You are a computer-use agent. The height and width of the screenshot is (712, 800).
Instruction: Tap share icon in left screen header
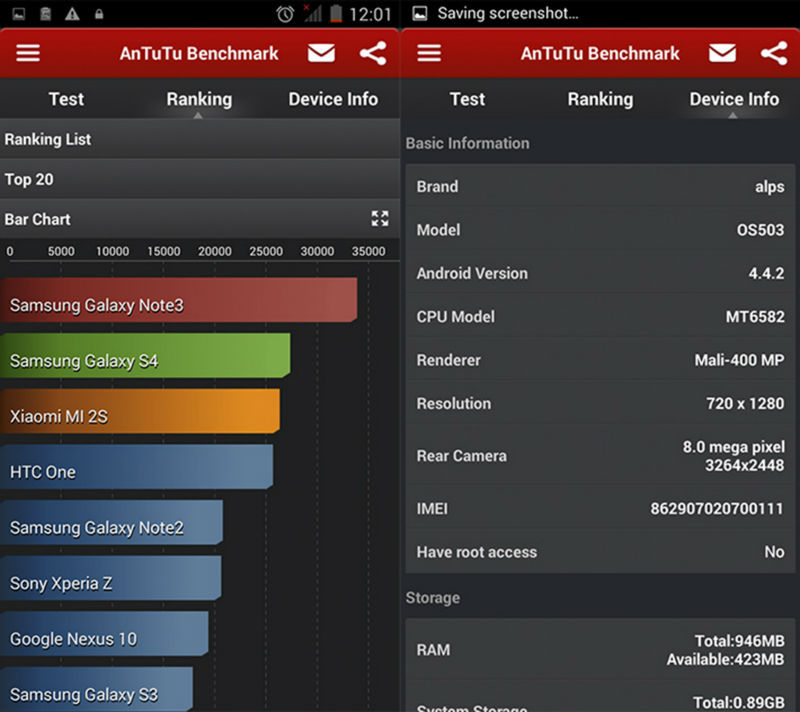pos(373,53)
